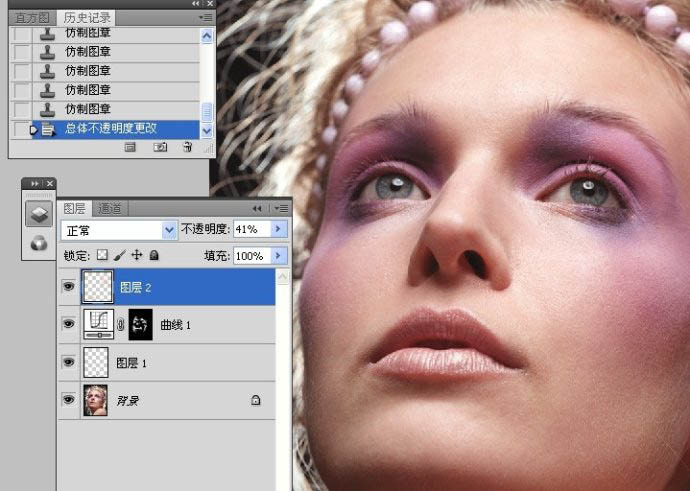Enable lock position move icon
This screenshot has height=491, width=690.
click(x=137, y=256)
